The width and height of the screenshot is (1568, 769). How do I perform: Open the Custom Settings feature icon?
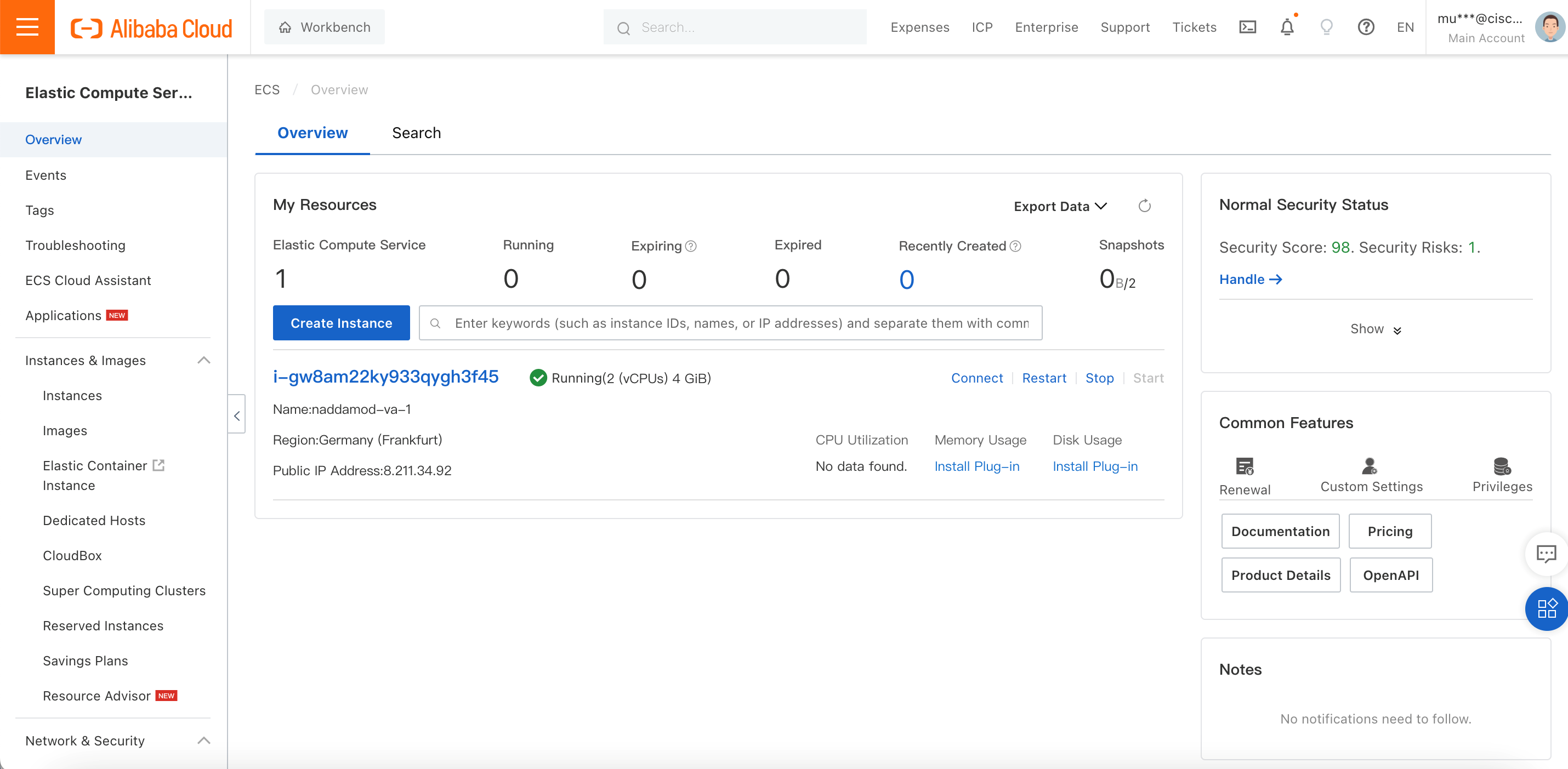coord(1370,466)
